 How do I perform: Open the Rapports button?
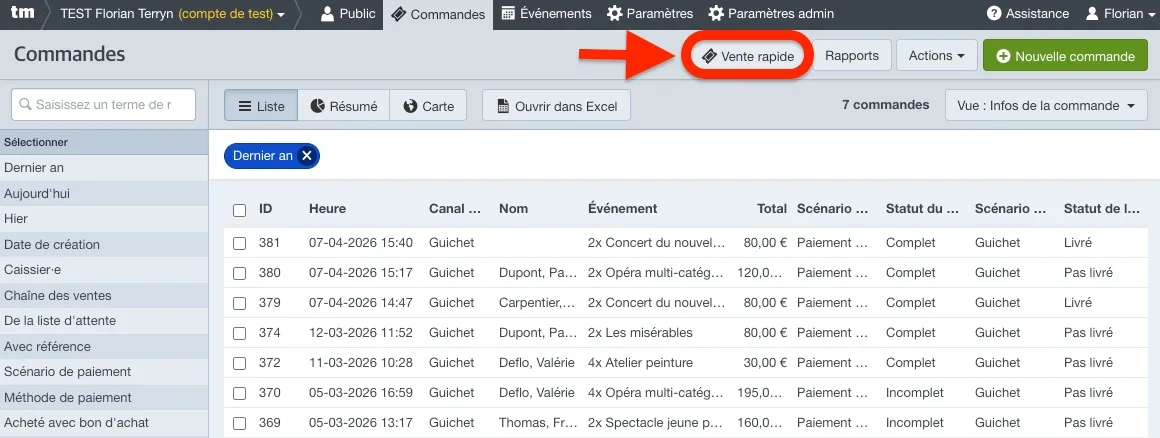click(x=852, y=55)
